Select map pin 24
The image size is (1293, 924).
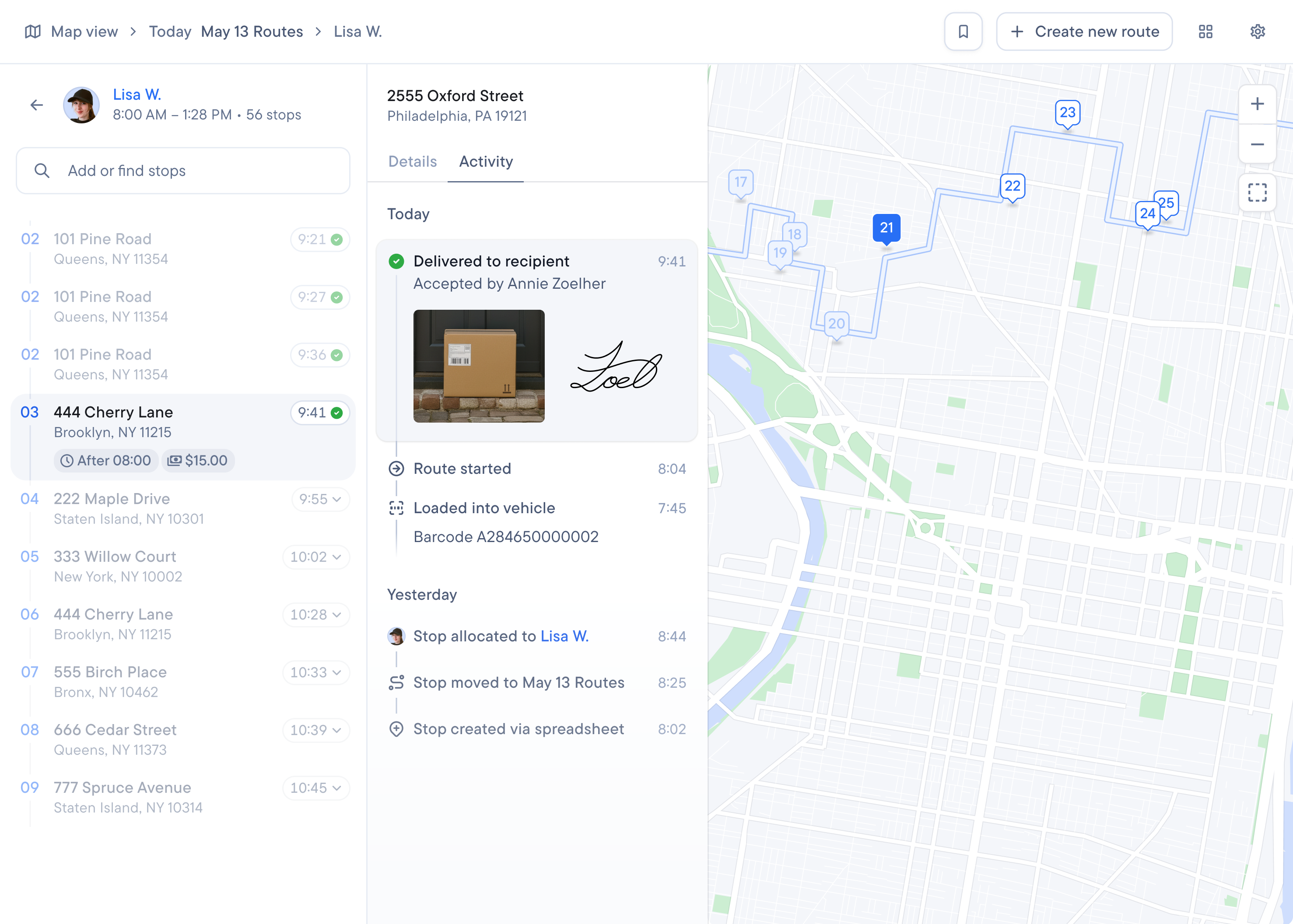click(1147, 215)
